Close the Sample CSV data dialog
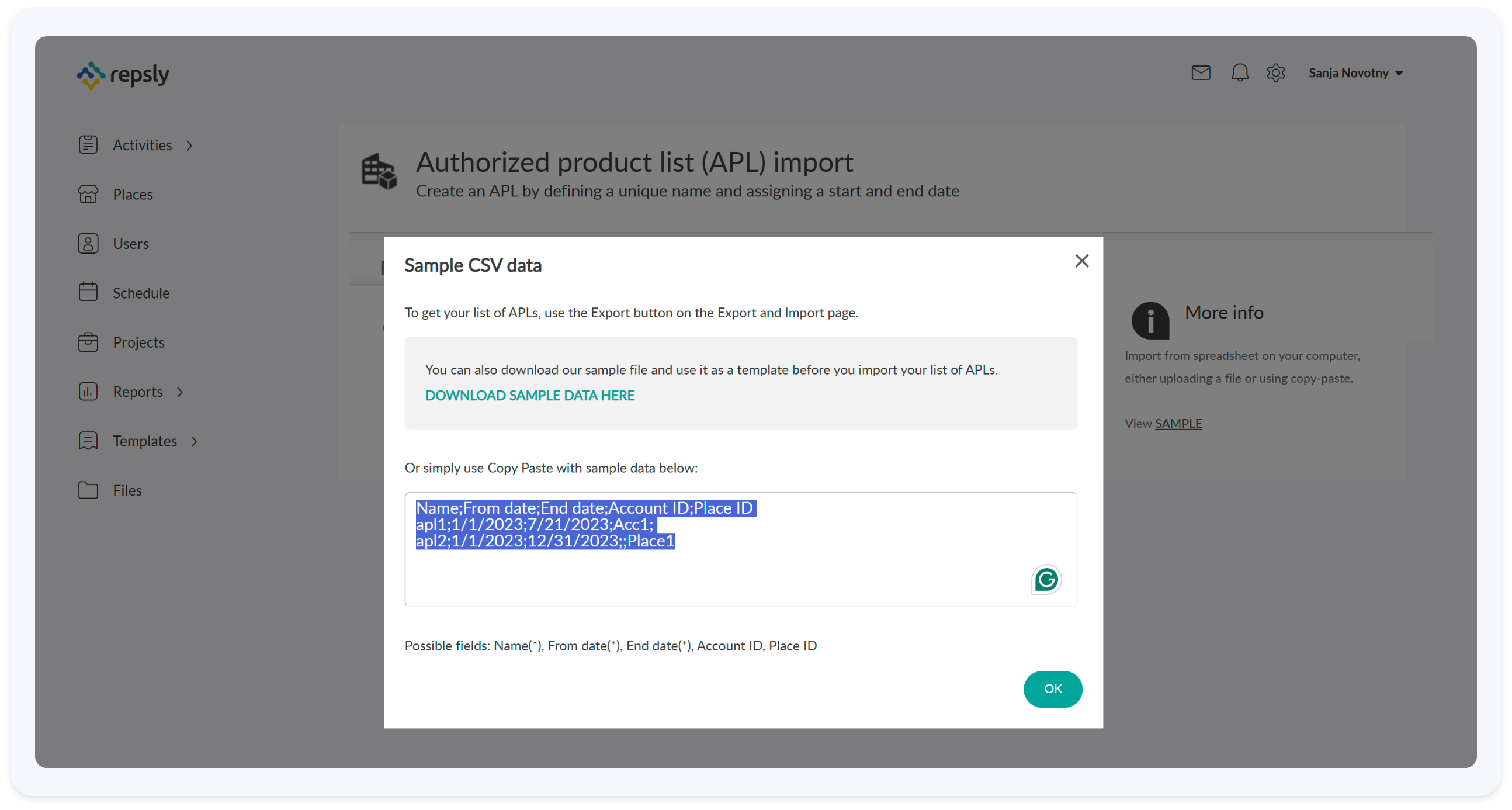This screenshot has width=1512, height=810. 1081,261
